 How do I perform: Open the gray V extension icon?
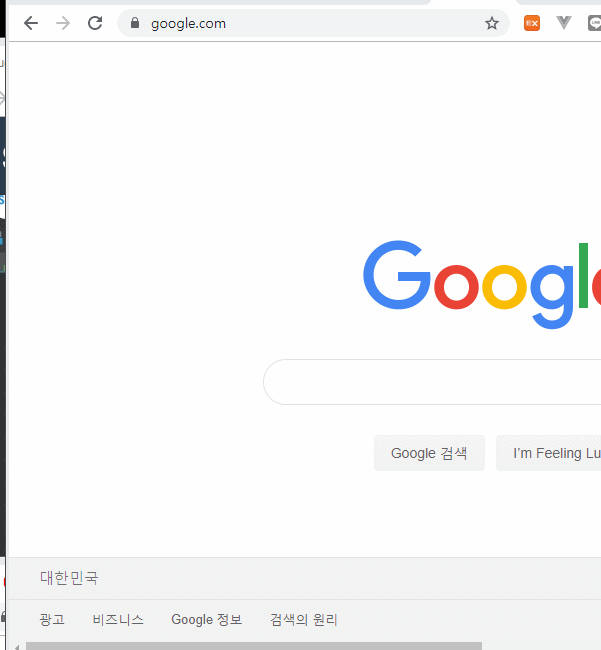click(564, 23)
